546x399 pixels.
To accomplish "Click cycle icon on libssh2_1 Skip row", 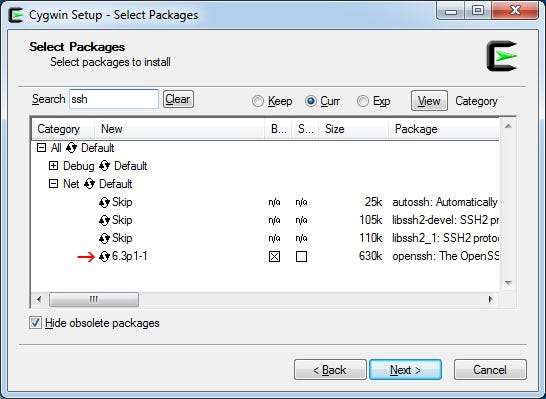I will point(104,238).
